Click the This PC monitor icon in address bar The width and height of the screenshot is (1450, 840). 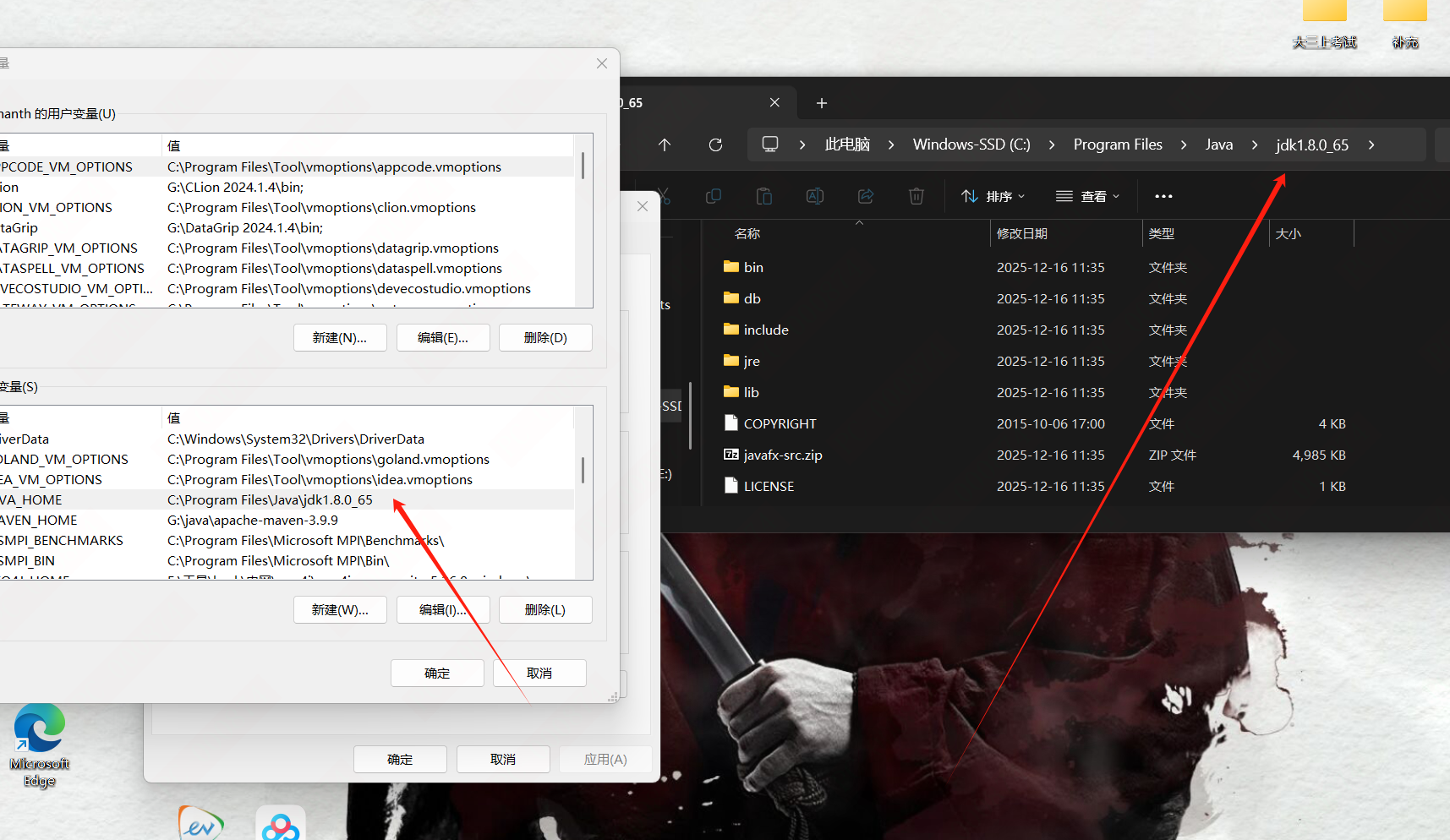click(x=770, y=144)
